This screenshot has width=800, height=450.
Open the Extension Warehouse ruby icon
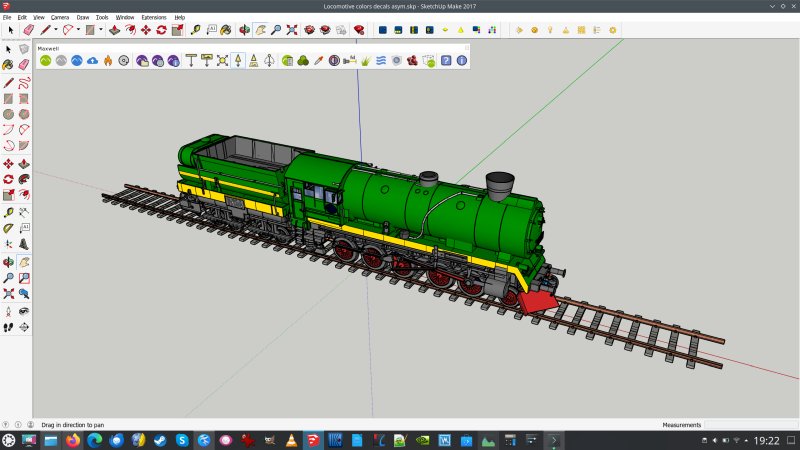click(x=359, y=30)
